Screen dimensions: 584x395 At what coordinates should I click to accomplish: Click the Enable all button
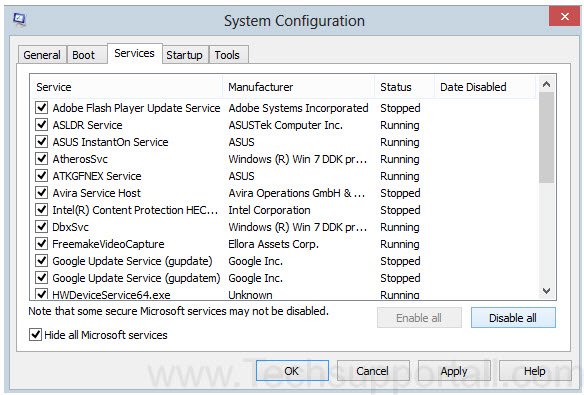click(419, 318)
